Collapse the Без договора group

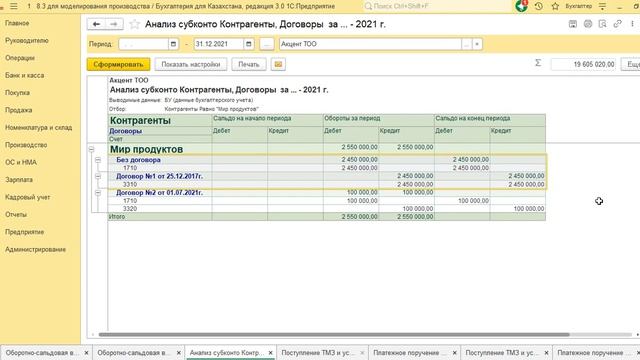tap(98, 160)
